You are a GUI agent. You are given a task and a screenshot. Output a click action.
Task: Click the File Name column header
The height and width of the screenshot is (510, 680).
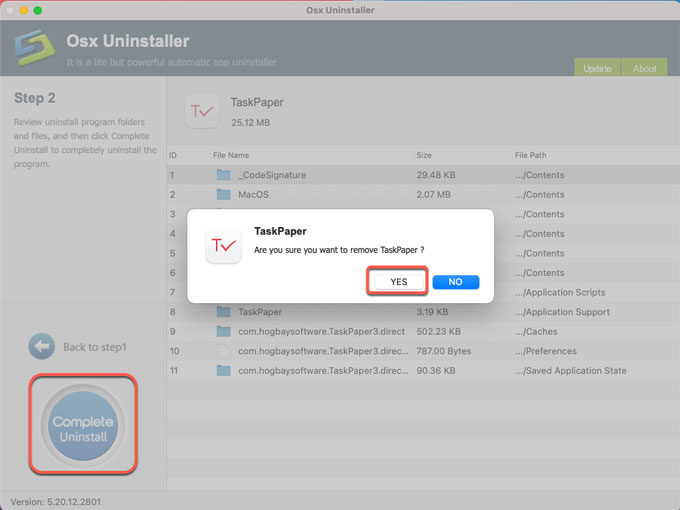(x=231, y=155)
